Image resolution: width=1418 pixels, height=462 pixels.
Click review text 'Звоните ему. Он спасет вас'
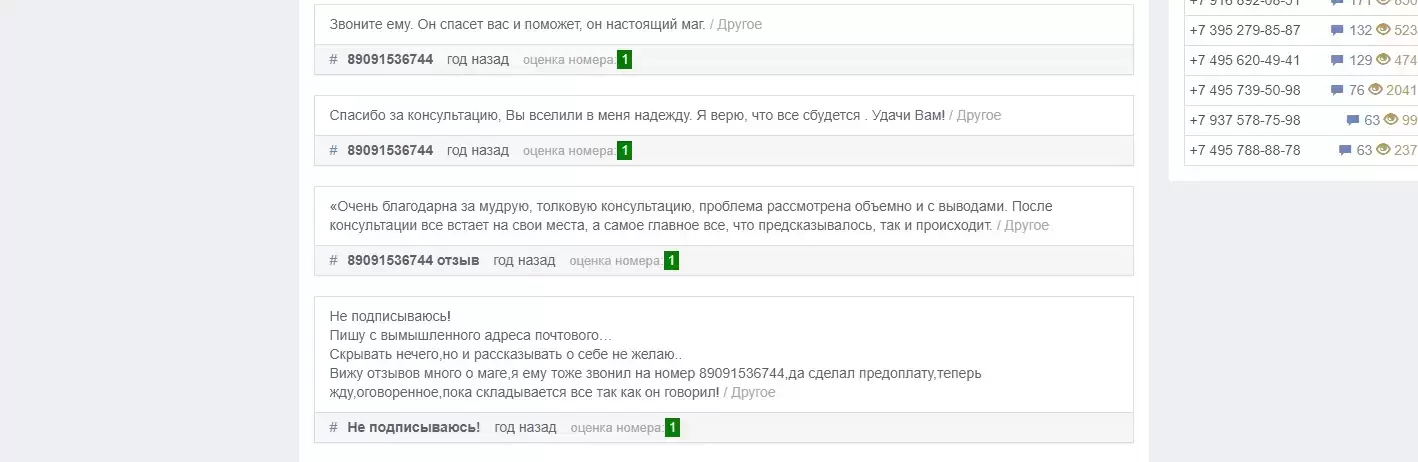pos(517,24)
